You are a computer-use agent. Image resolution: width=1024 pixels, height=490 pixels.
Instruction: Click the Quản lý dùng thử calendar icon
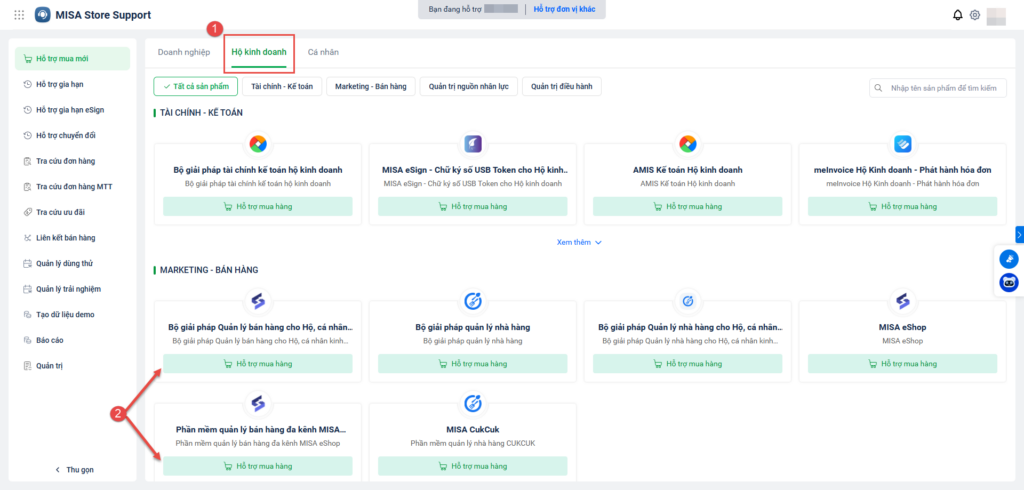click(x=27, y=263)
